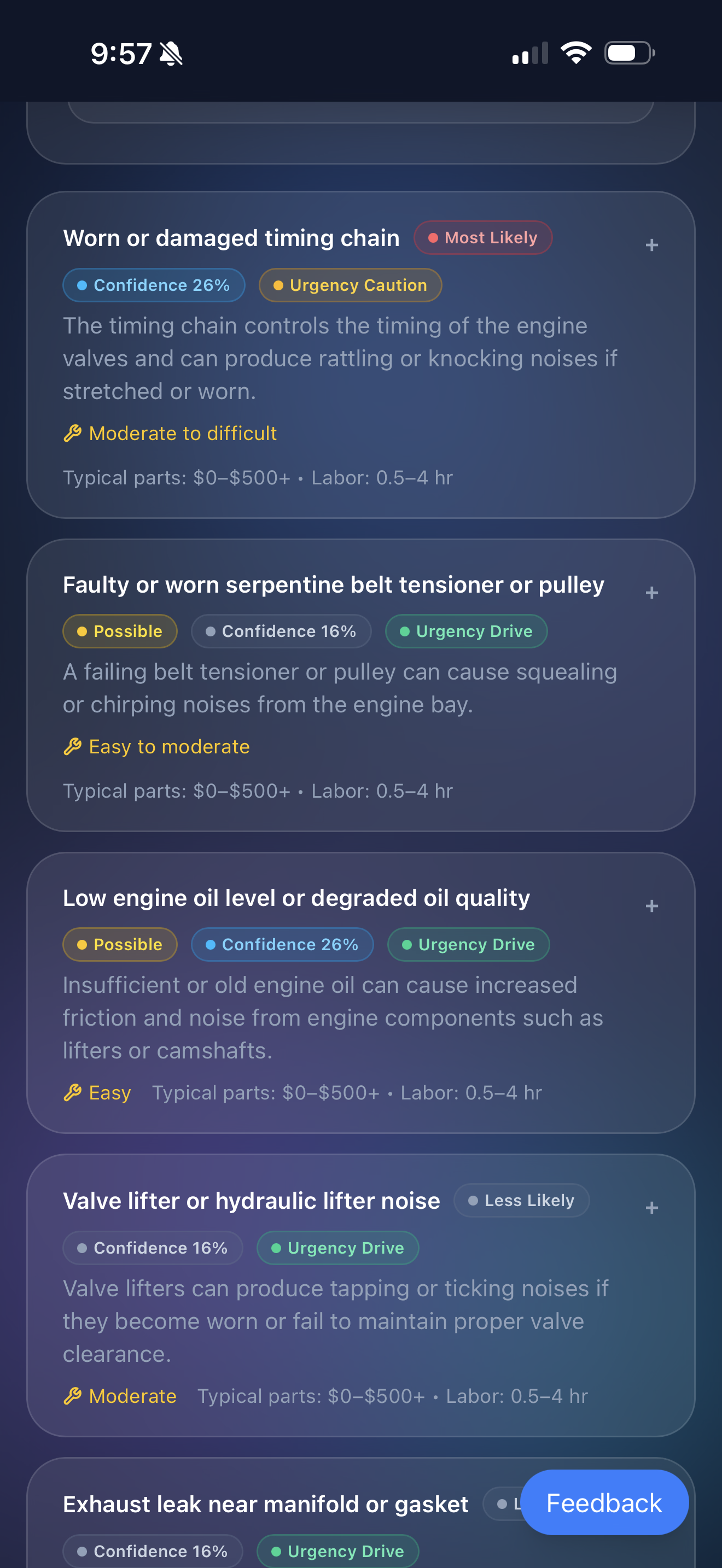Viewport: 722px width, 1568px height.
Task: Expand the "Low engine oil level" card
Action: click(x=651, y=905)
